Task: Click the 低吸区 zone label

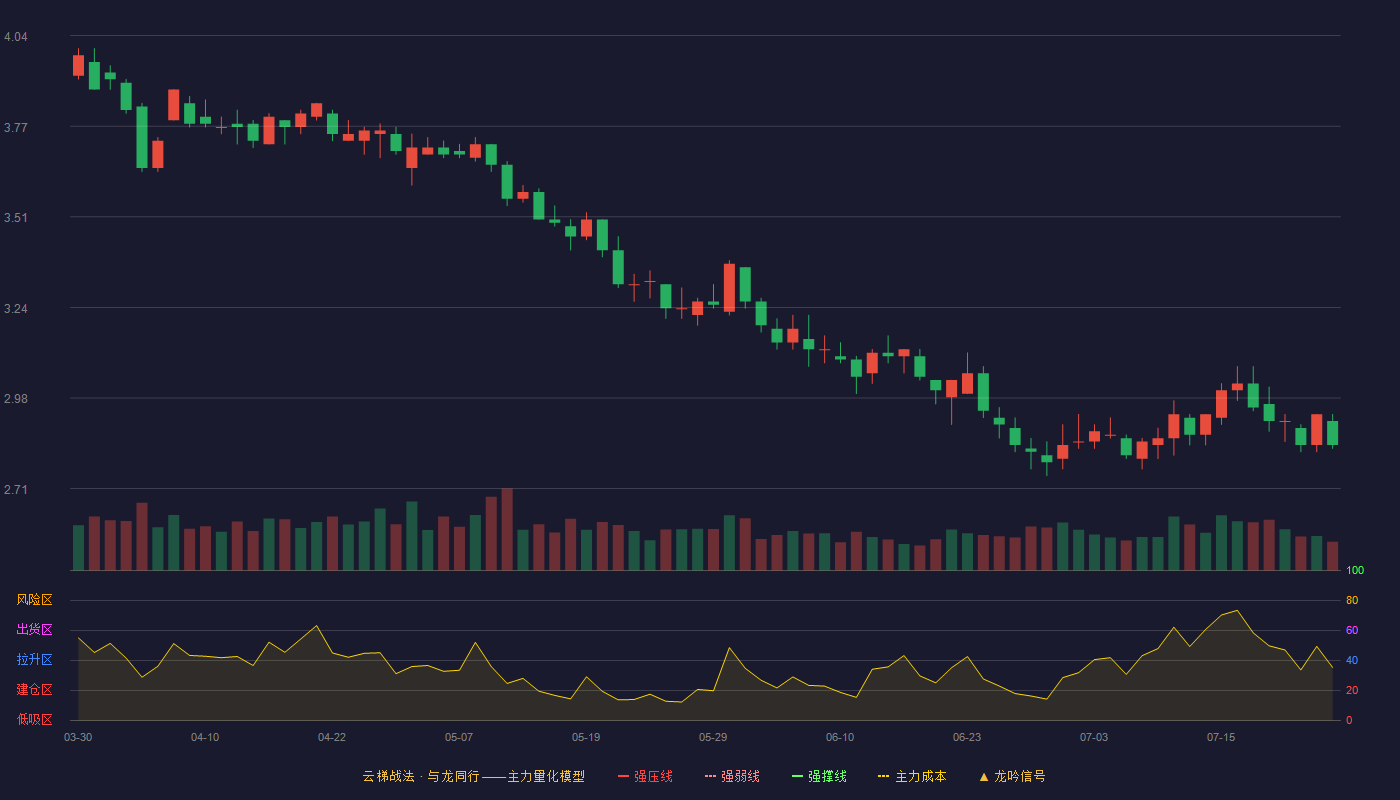Action: [34, 719]
